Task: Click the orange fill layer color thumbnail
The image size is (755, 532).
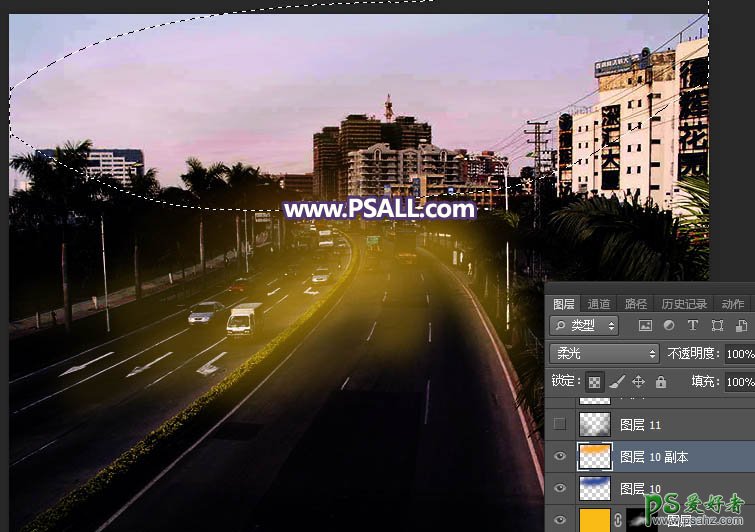Action: click(x=595, y=519)
